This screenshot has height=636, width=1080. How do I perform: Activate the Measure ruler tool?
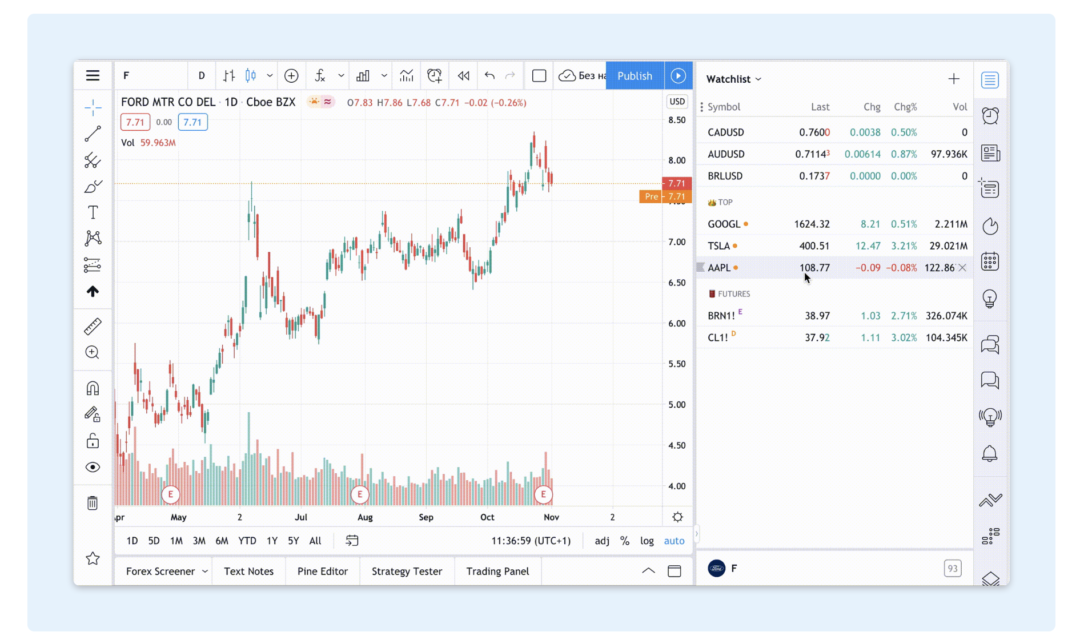pos(93,325)
